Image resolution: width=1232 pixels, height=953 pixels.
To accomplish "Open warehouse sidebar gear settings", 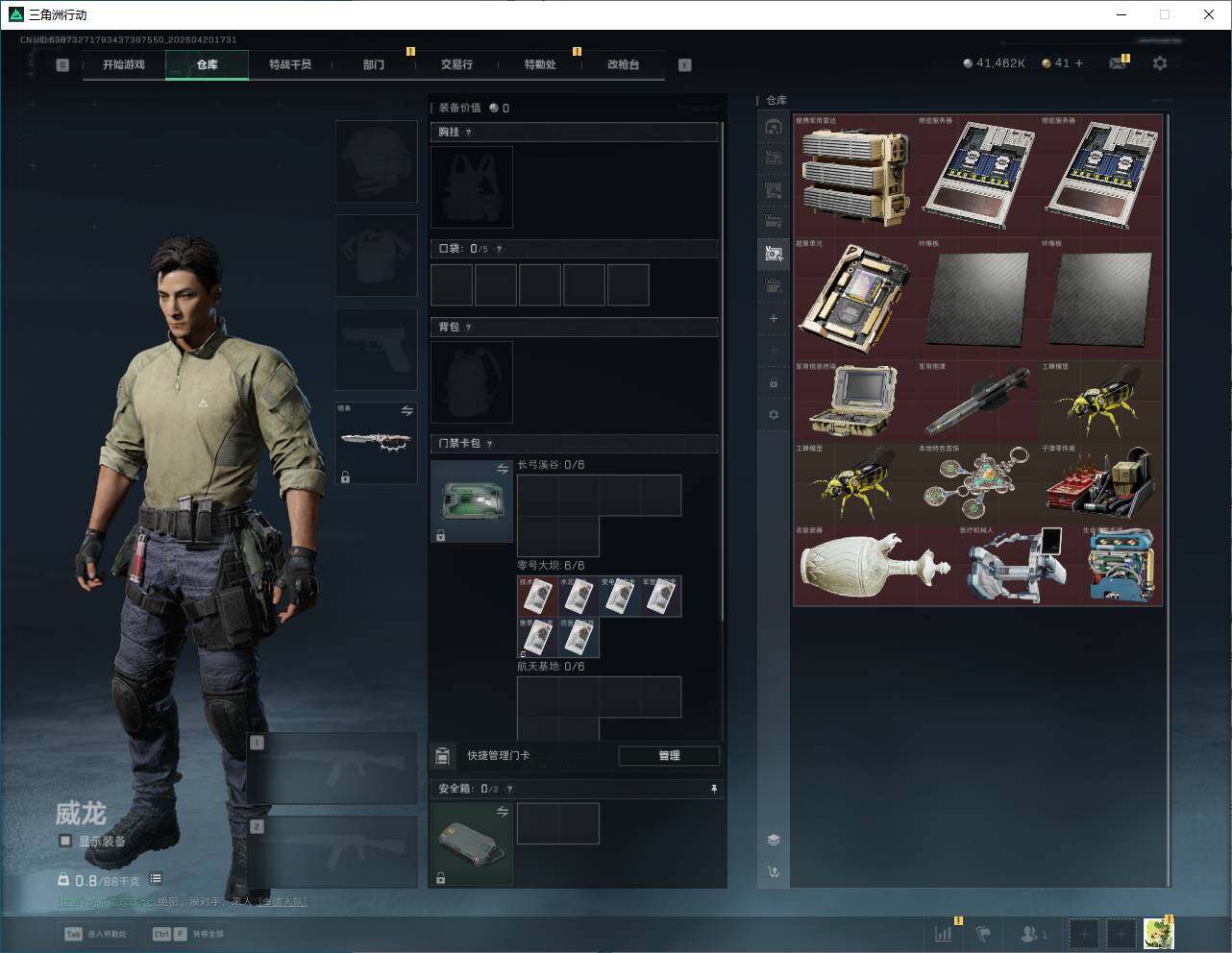I will (x=774, y=415).
